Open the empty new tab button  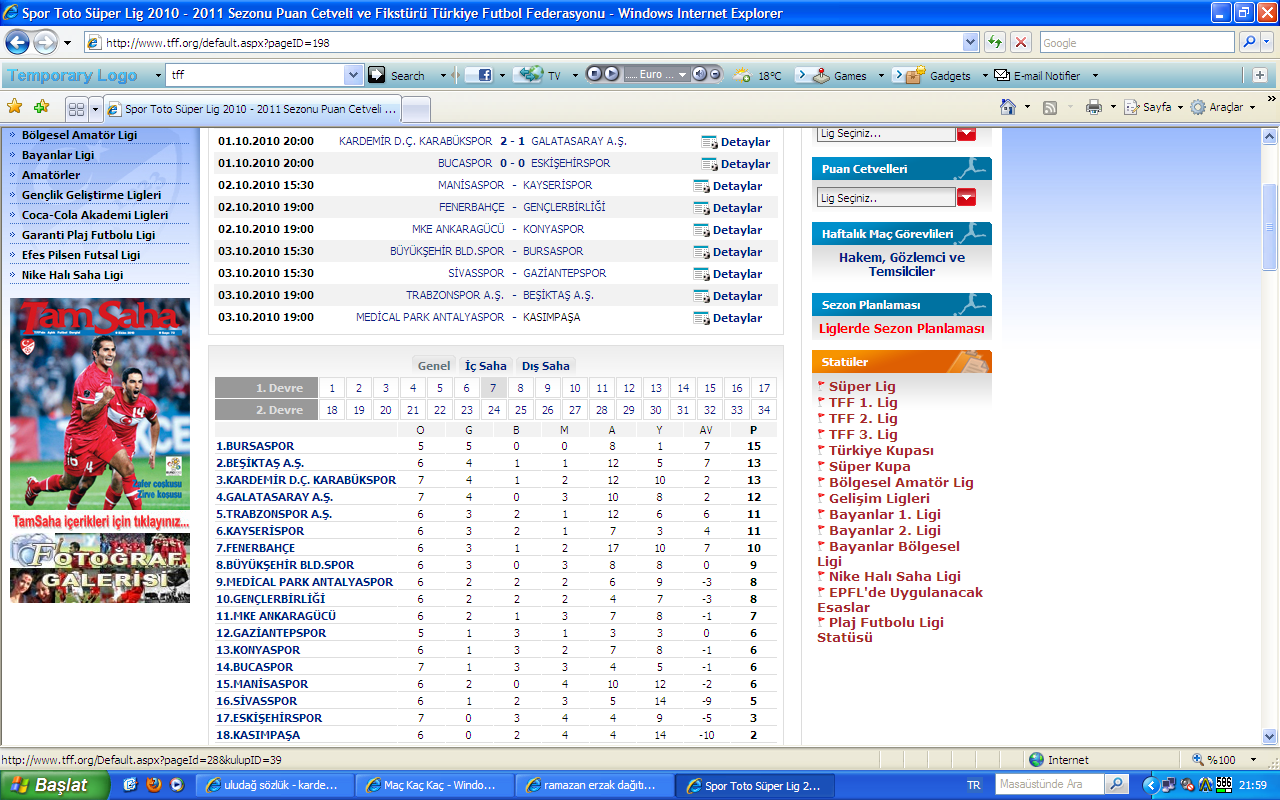(x=416, y=109)
